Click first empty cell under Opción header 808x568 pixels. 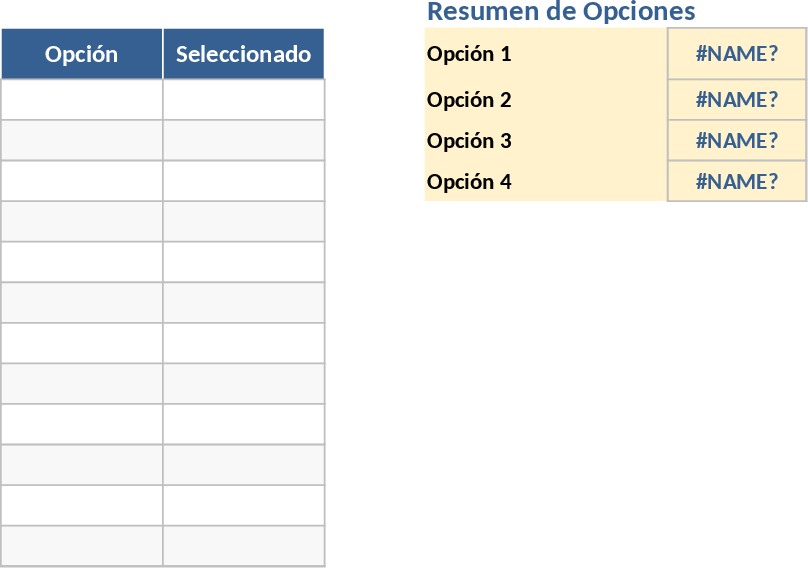click(x=82, y=100)
